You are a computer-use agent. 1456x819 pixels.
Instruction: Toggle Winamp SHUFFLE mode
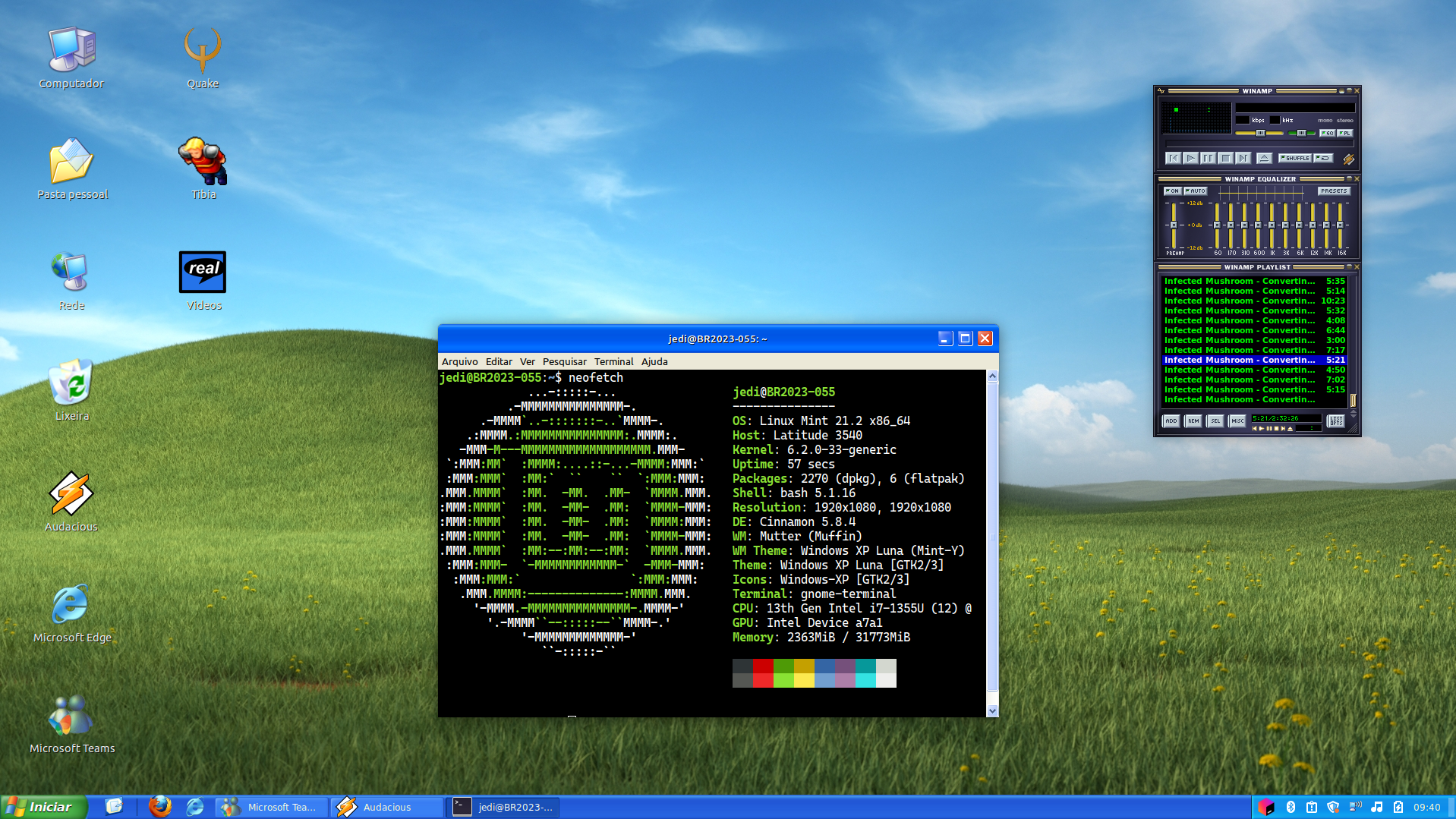[x=1295, y=158]
